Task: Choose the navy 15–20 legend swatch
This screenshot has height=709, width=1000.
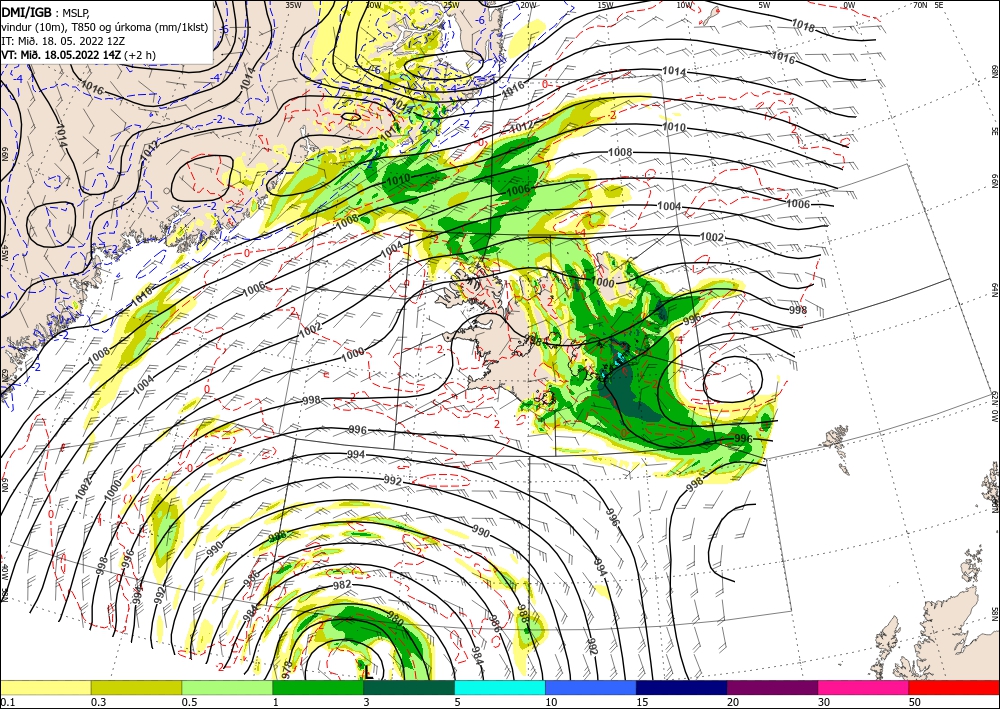Action: pos(682,687)
